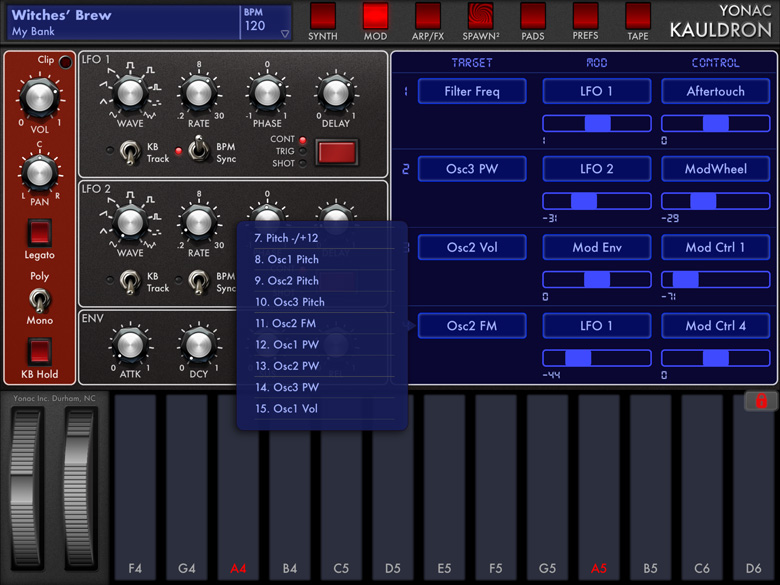Toggle the Legato button
This screenshot has height=585, width=780.
click(39, 232)
